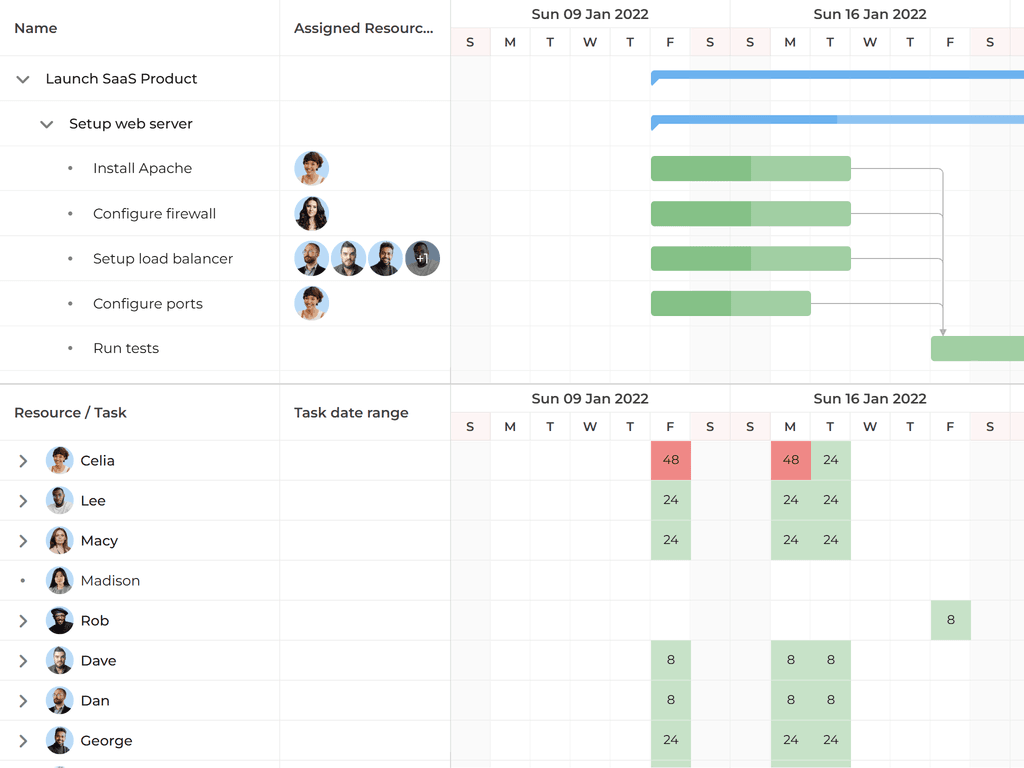Image resolution: width=1024 pixels, height=768 pixels.
Task: Click Rob's 8-hour Friday allocation cell
Action: pyautogui.click(x=950, y=620)
